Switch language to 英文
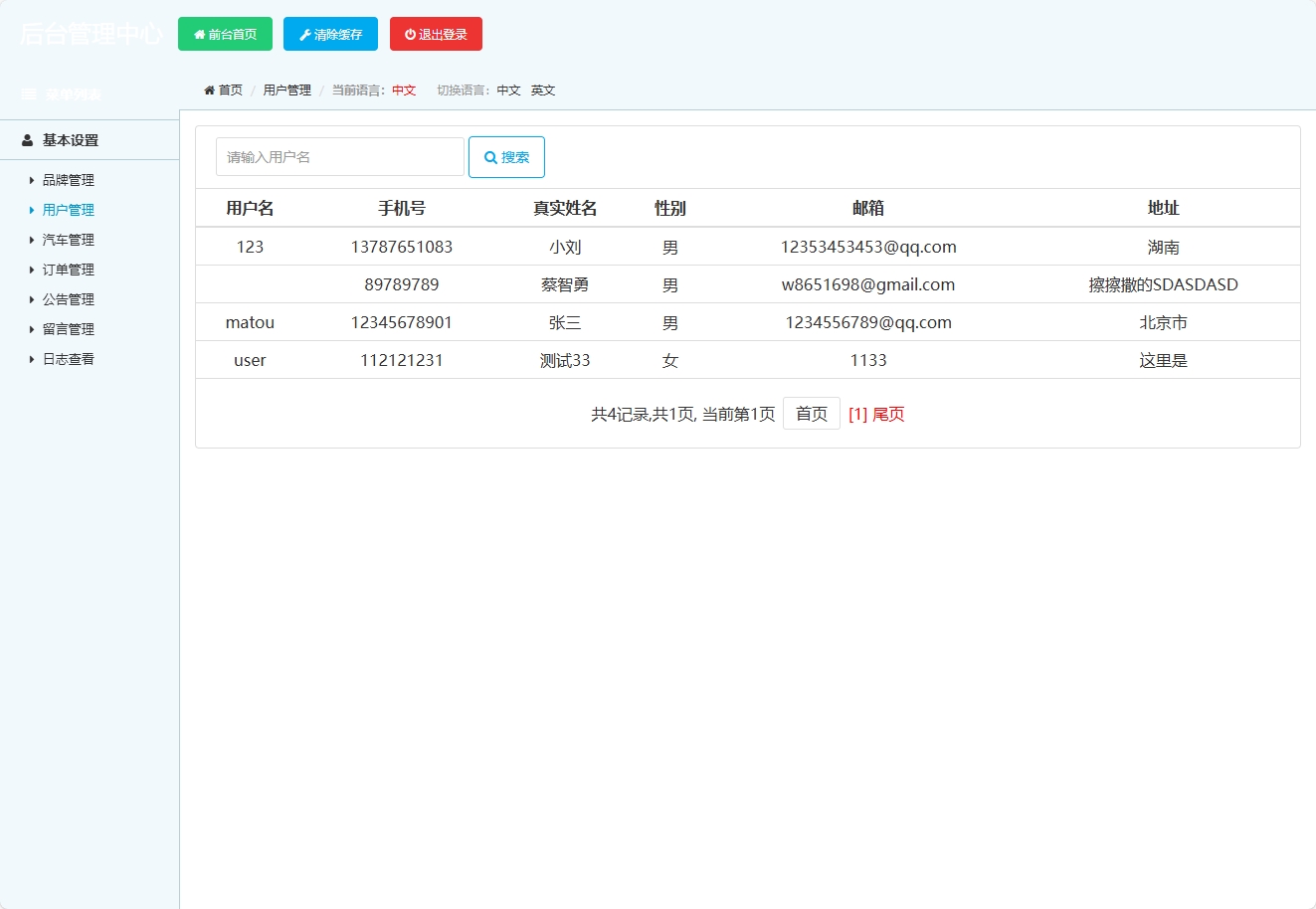This screenshot has height=909, width=1316. tap(542, 90)
